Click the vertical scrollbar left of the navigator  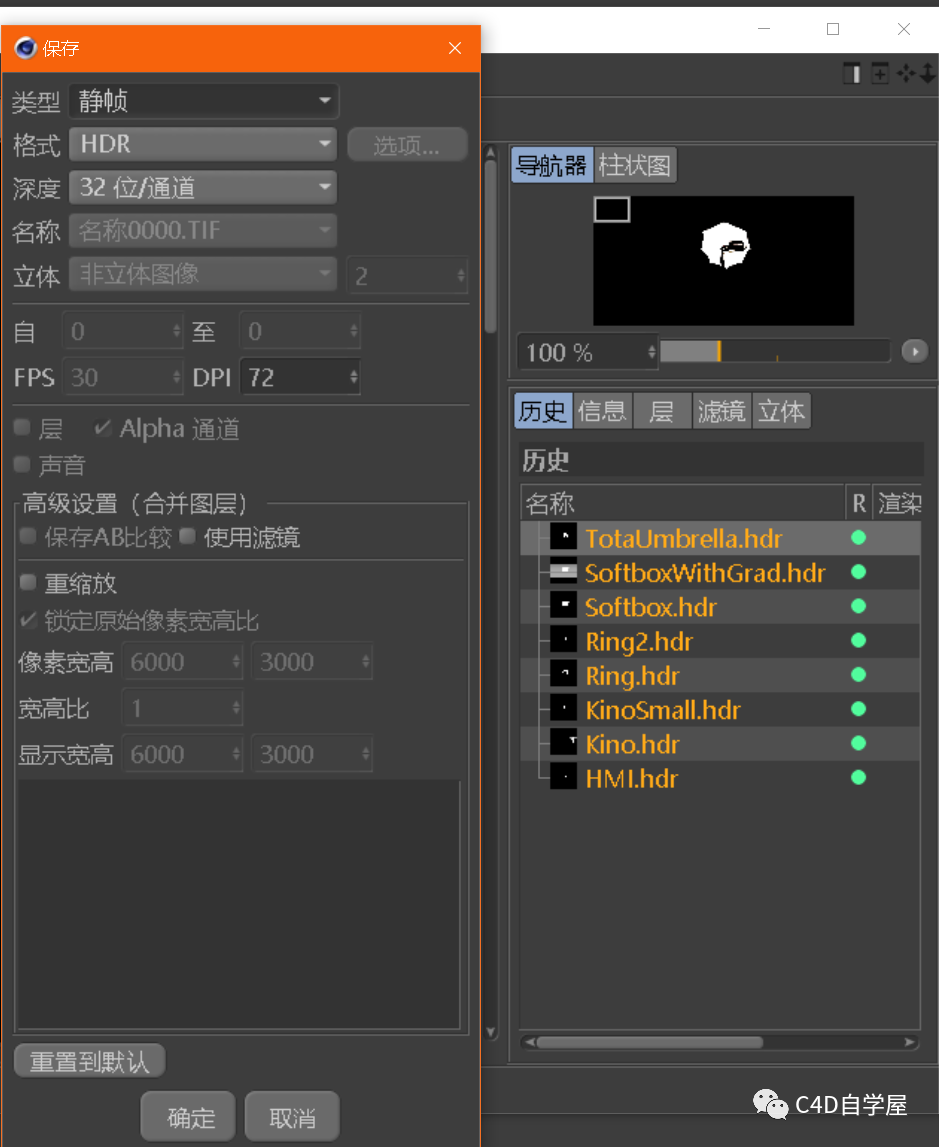tap(491, 245)
